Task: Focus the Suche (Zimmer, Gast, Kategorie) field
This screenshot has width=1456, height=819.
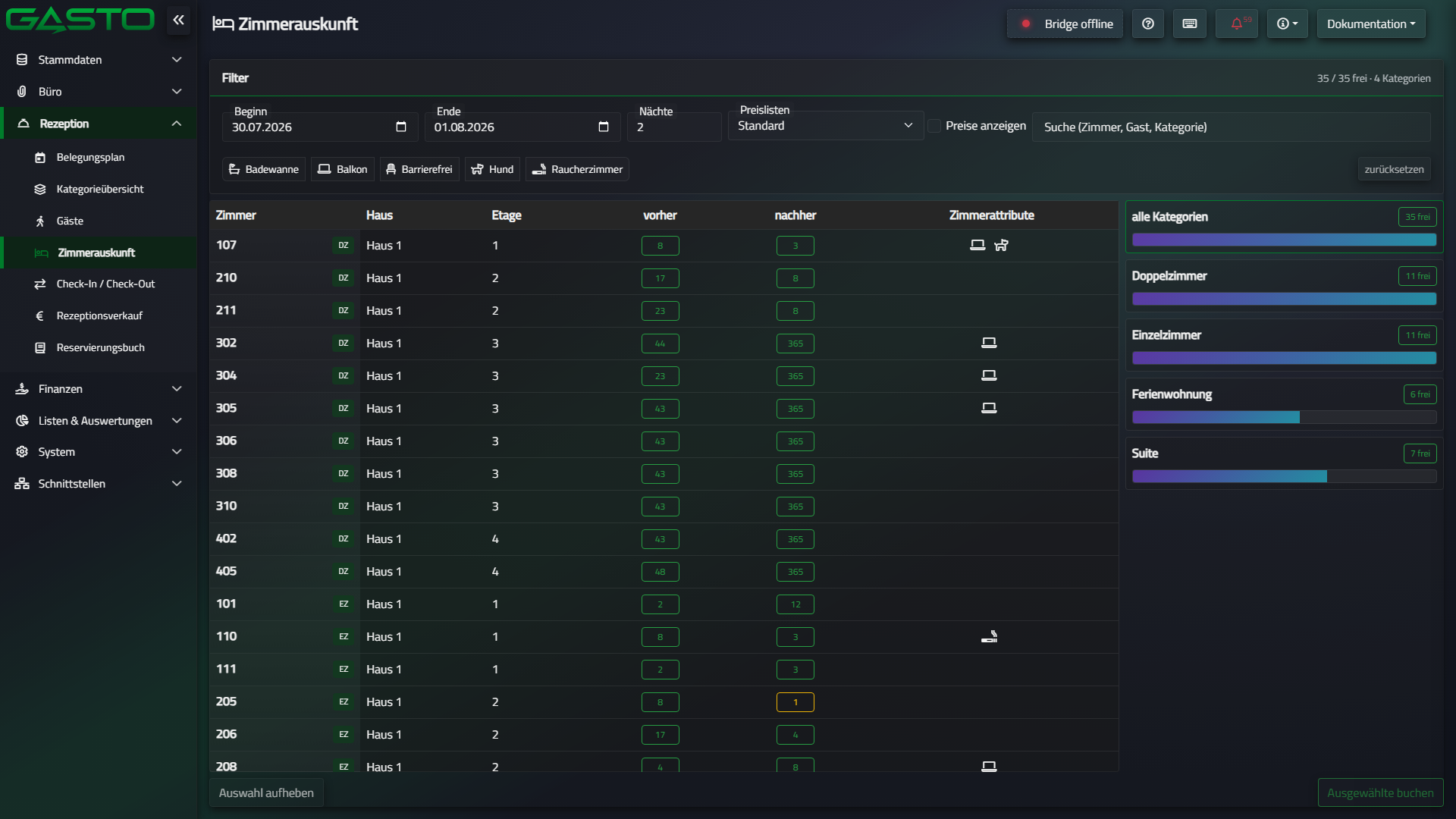Action: [x=1231, y=127]
